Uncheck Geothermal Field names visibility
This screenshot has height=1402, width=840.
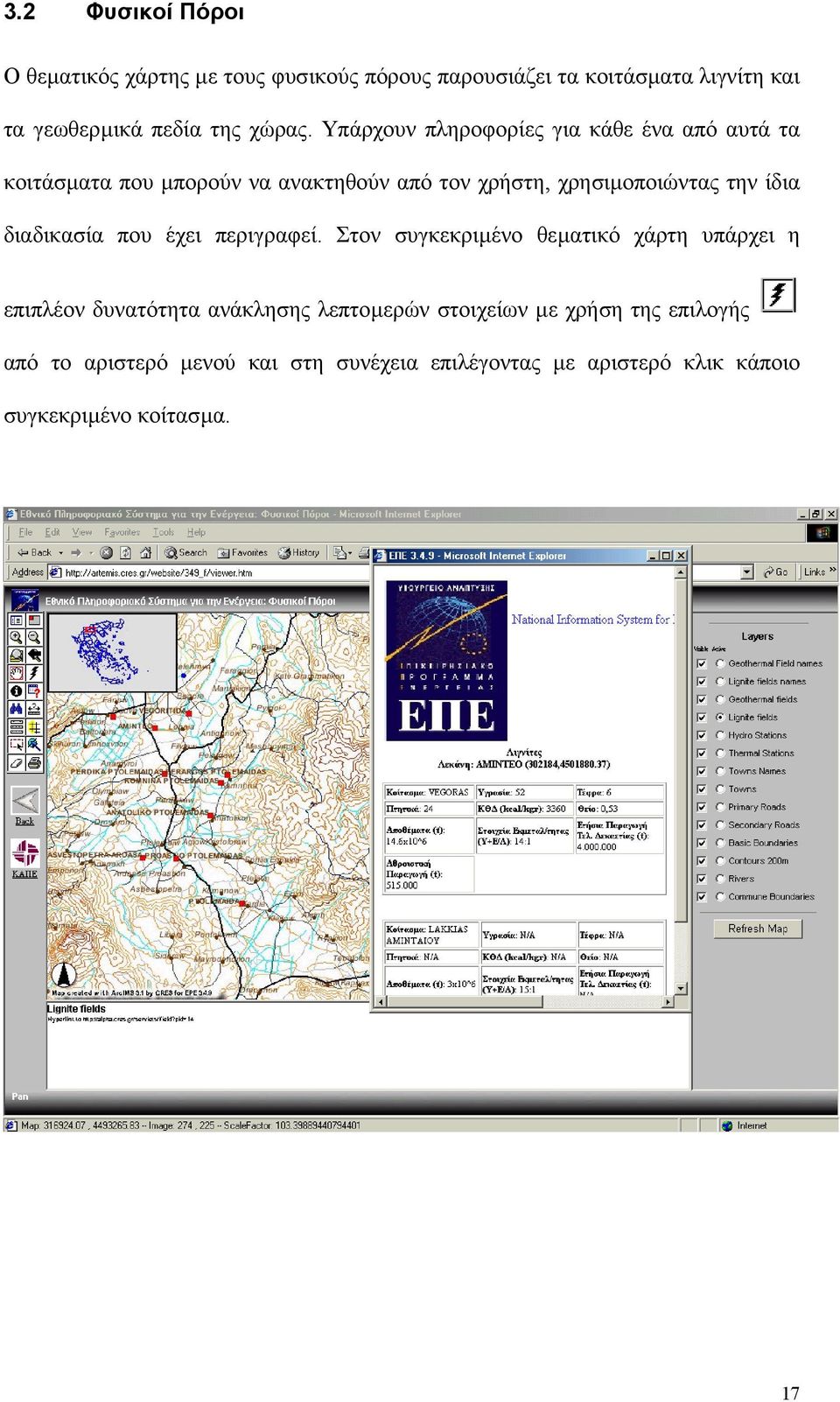[702, 663]
